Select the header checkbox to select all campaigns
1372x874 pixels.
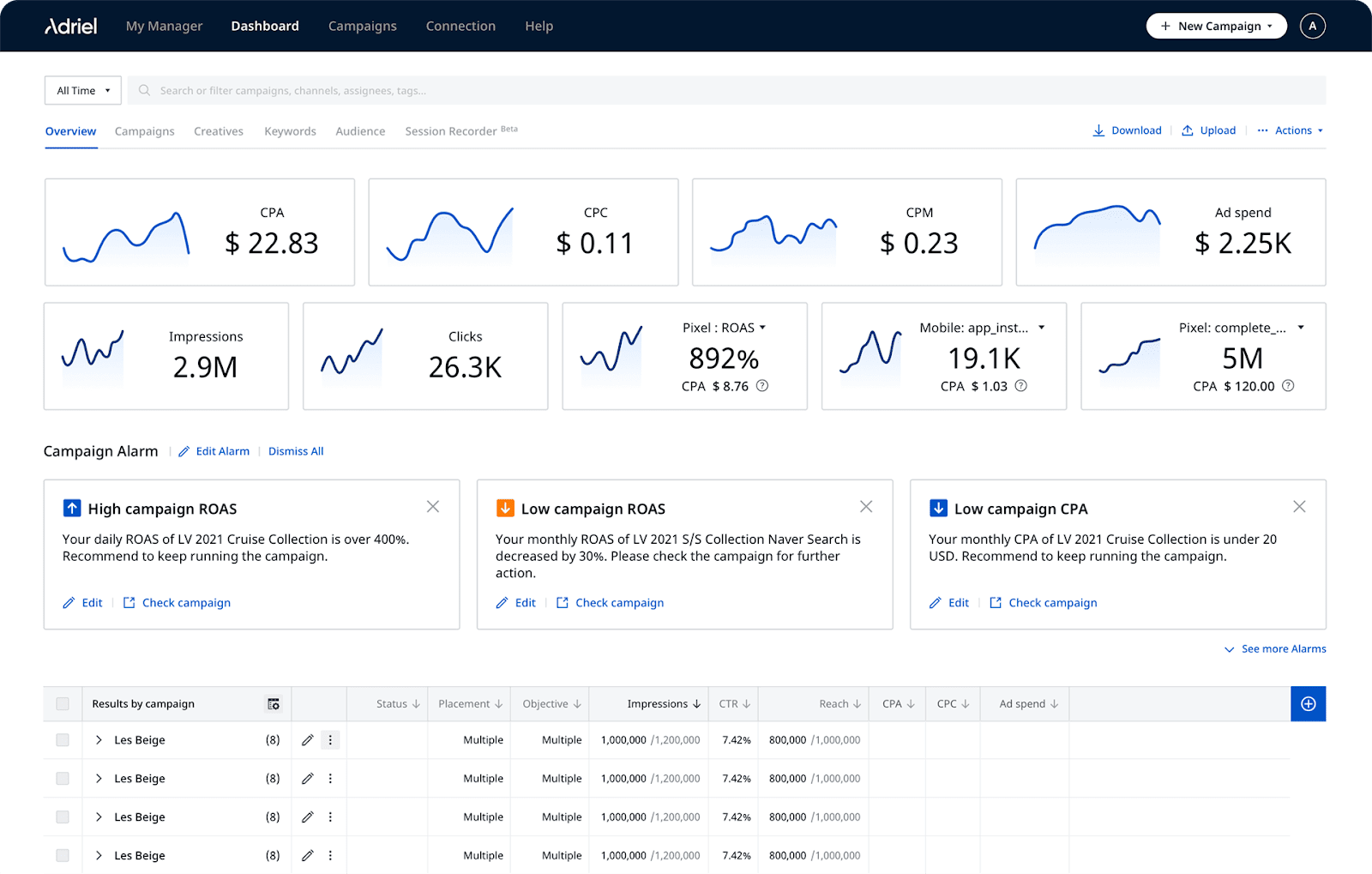tap(62, 703)
